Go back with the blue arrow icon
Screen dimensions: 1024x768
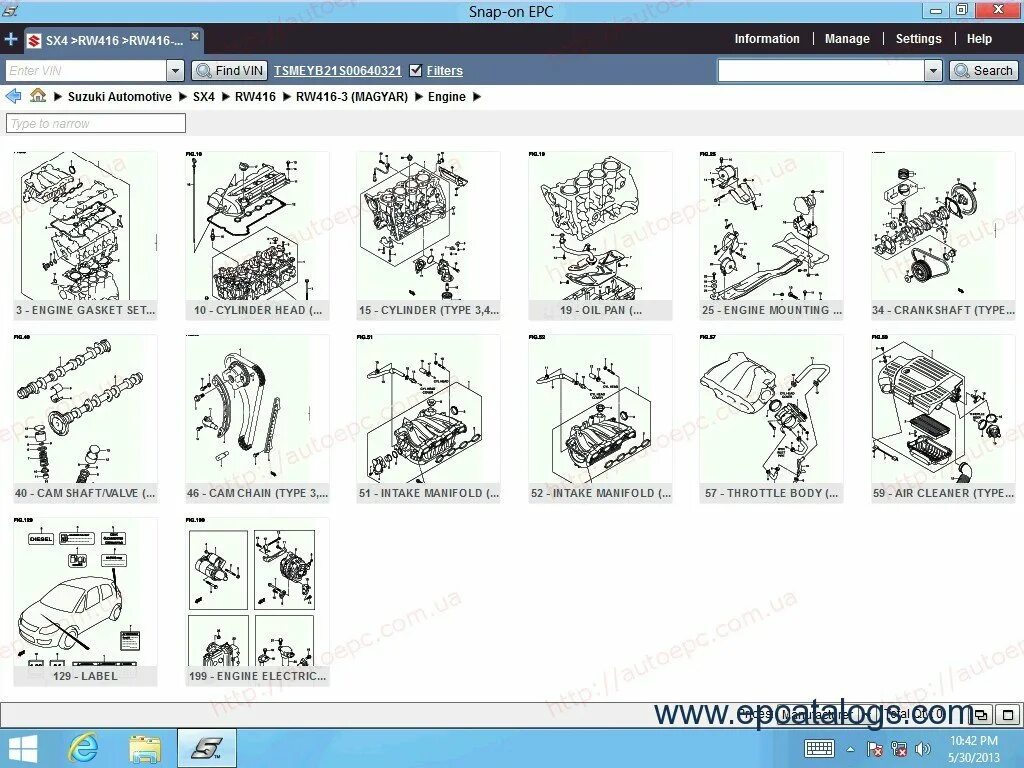(13, 96)
